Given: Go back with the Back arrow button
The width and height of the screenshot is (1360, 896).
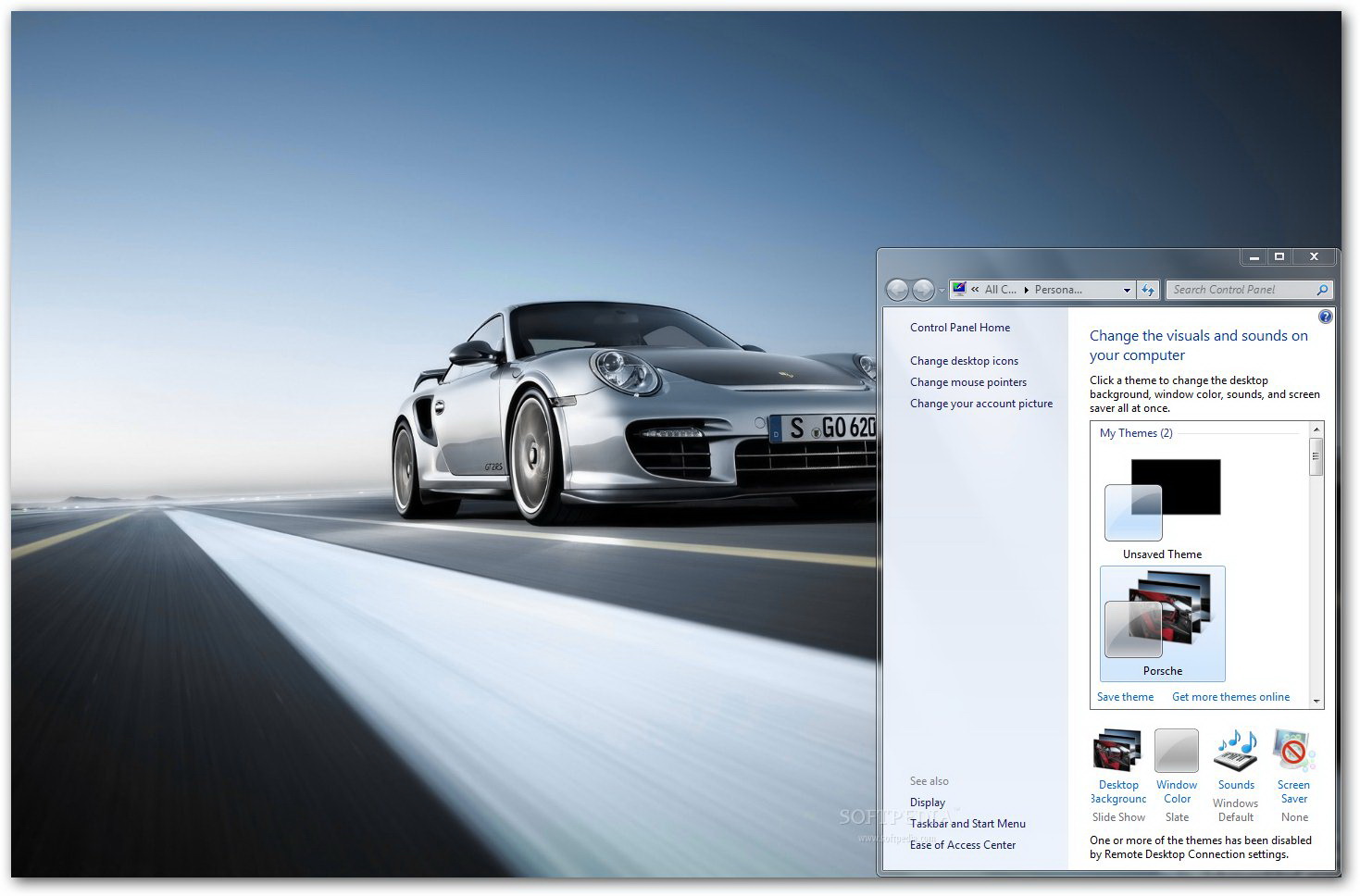Looking at the screenshot, I should [897, 290].
